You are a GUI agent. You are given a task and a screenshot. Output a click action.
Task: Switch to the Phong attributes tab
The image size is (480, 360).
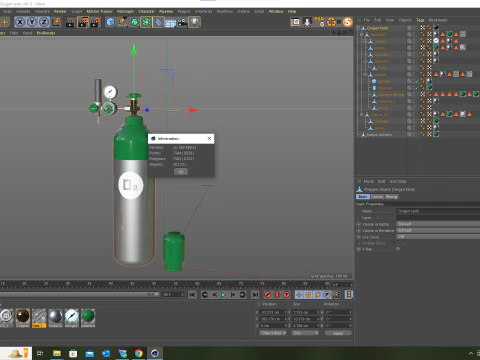pos(392,197)
